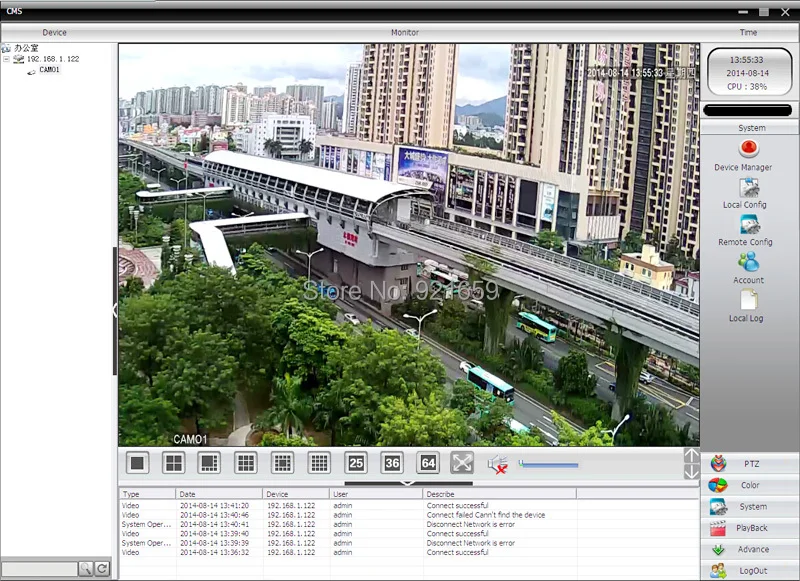Select log row dated 13:36:32
The width and height of the screenshot is (800, 581).
(x=409, y=552)
